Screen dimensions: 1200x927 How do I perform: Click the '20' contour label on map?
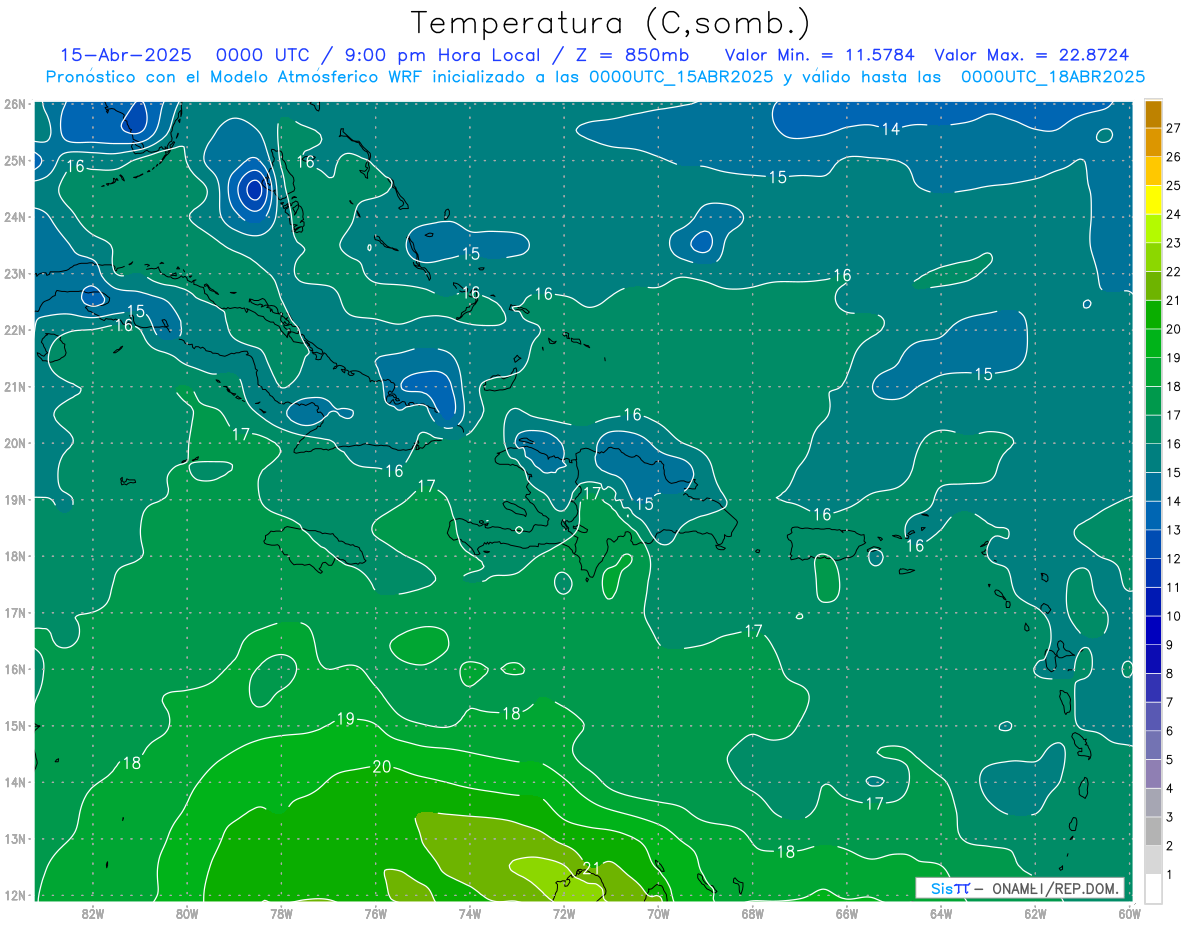point(381,767)
